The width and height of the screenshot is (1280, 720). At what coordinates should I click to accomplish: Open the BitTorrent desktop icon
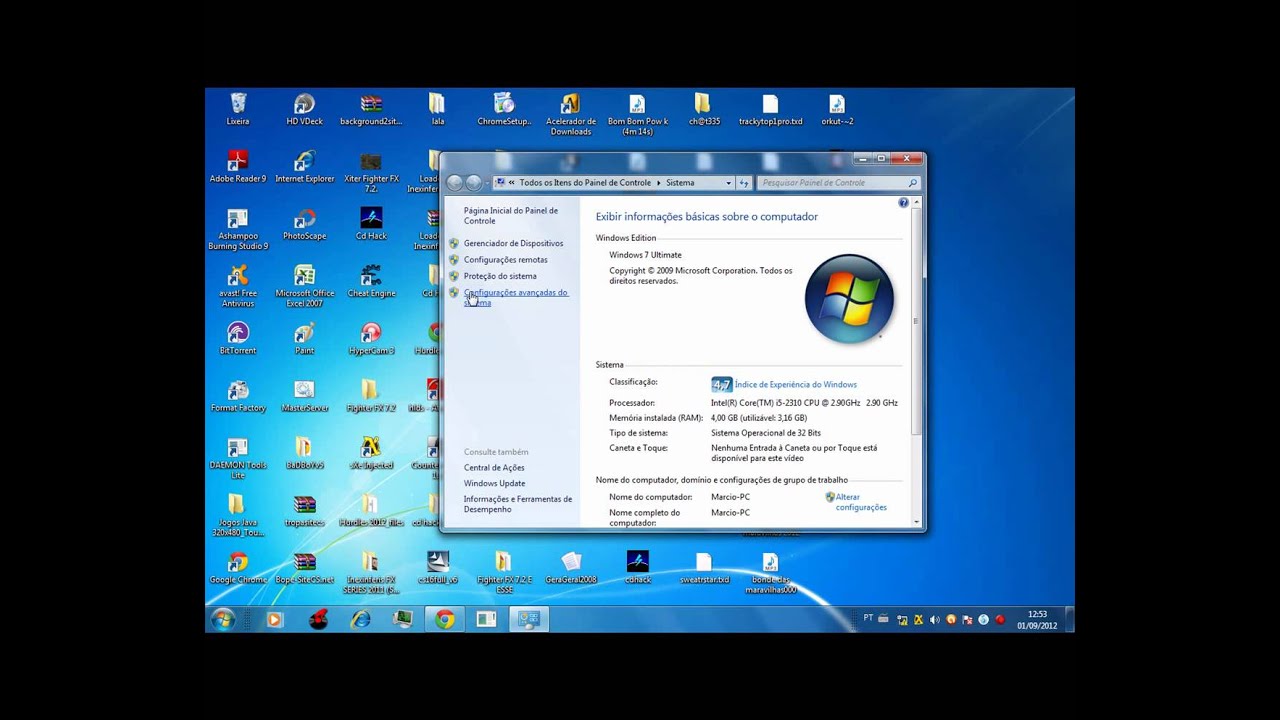coord(238,339)
